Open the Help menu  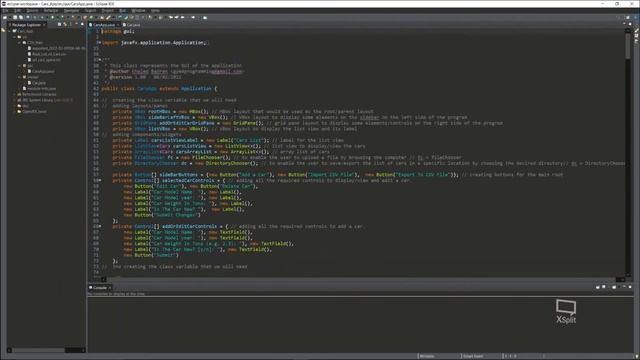156,11
